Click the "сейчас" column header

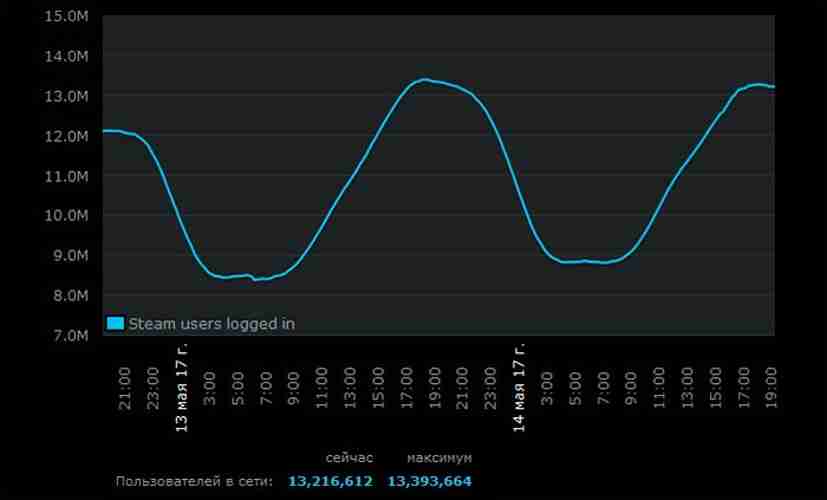coord(349,458)
